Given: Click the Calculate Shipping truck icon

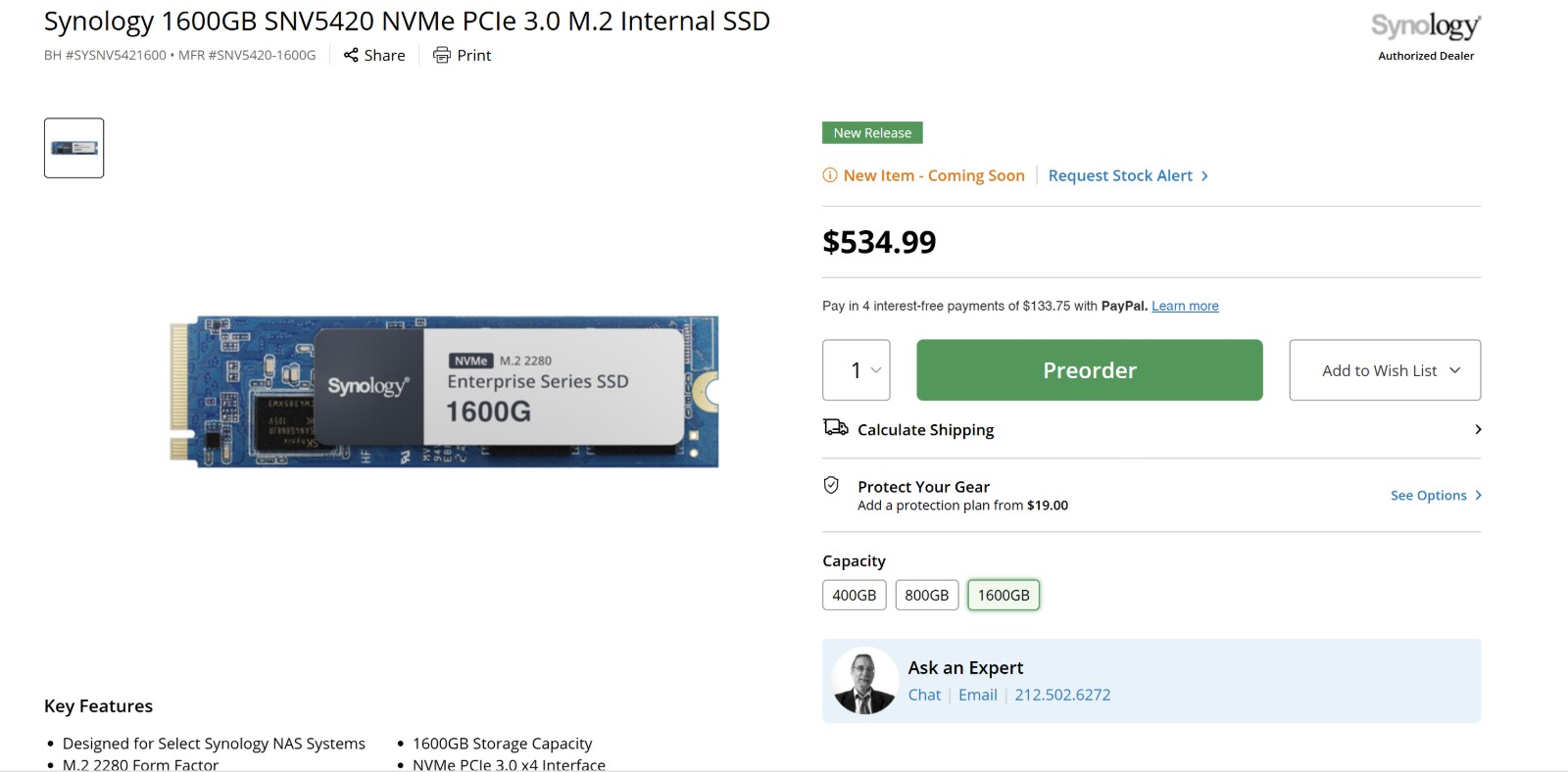Looking at the screenshot, I should tap(835, 427).
